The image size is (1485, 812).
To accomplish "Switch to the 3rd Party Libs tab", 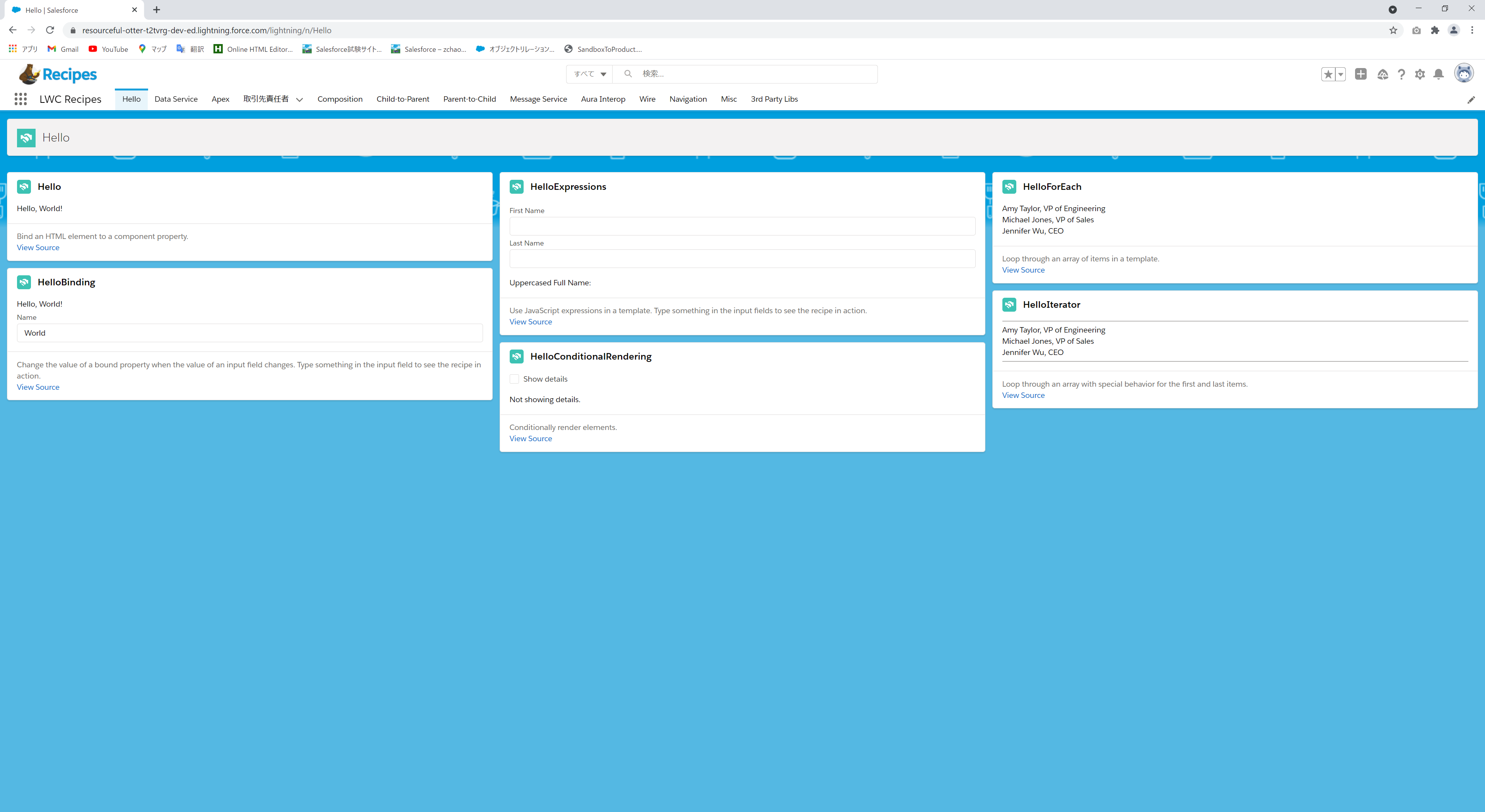I will tap(774, 99).
